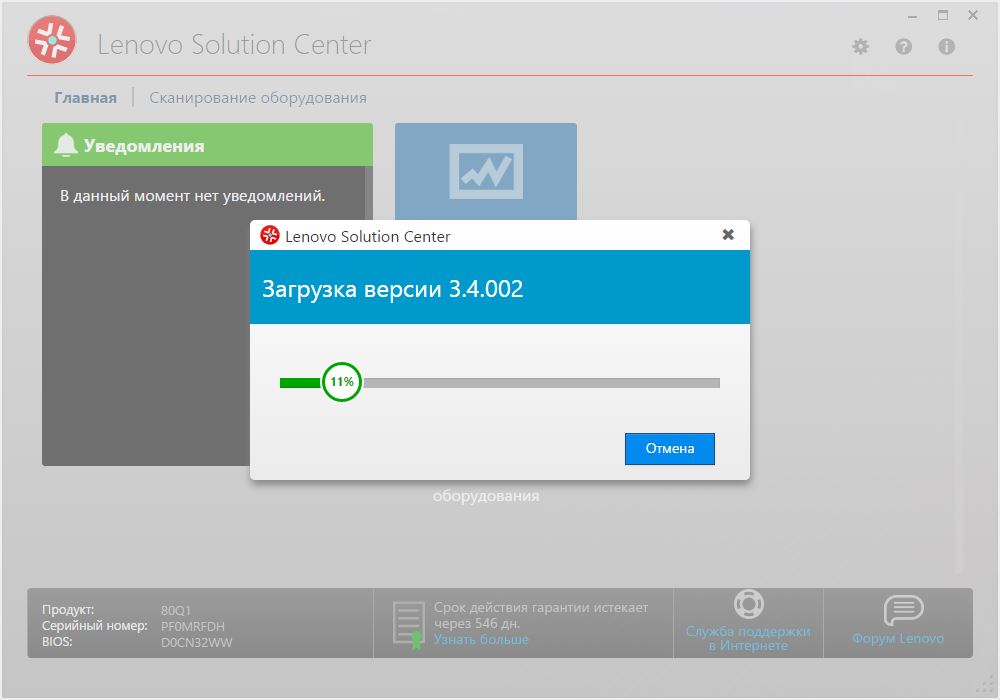This screenshot has height=700, width=1000.
Task: Click the dialog title Lenovo Solution Center
Action: pyautogui.click(x=367, y=237)
